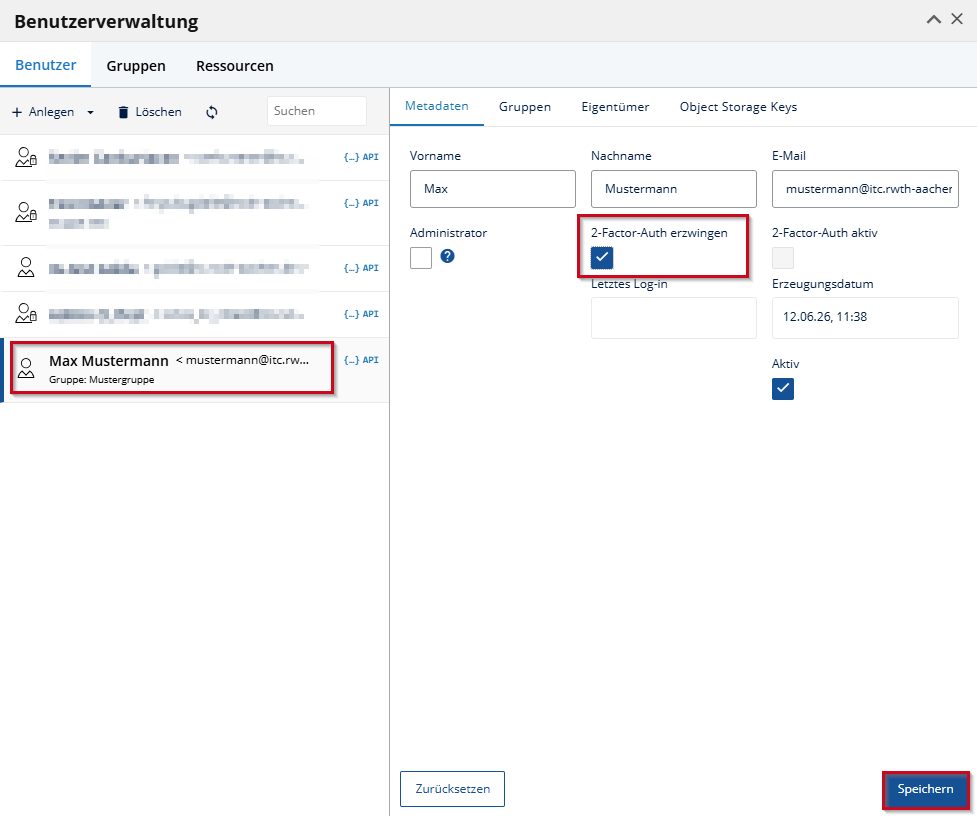The height and width of the screenshot is (816, 977).
Task: Open the Administrator help question mark
Action: [447, 256]
